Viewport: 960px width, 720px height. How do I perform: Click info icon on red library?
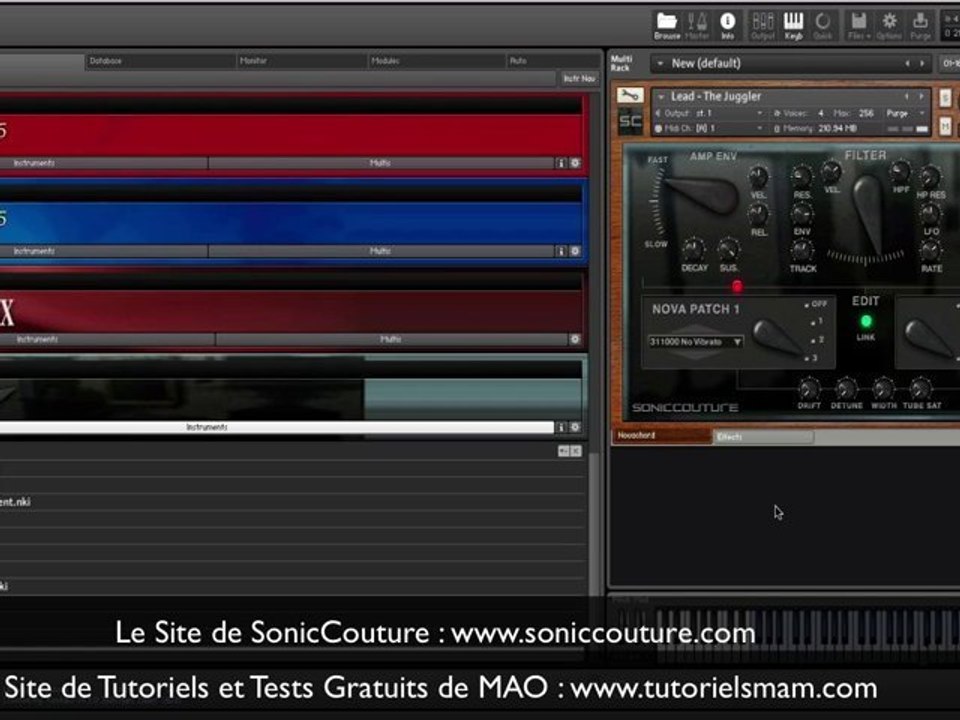561,163
